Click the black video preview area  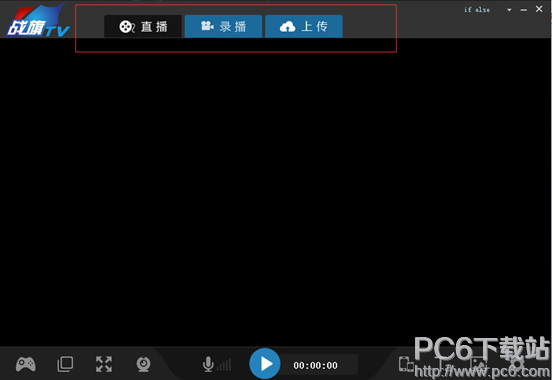(x=276, y=192)
